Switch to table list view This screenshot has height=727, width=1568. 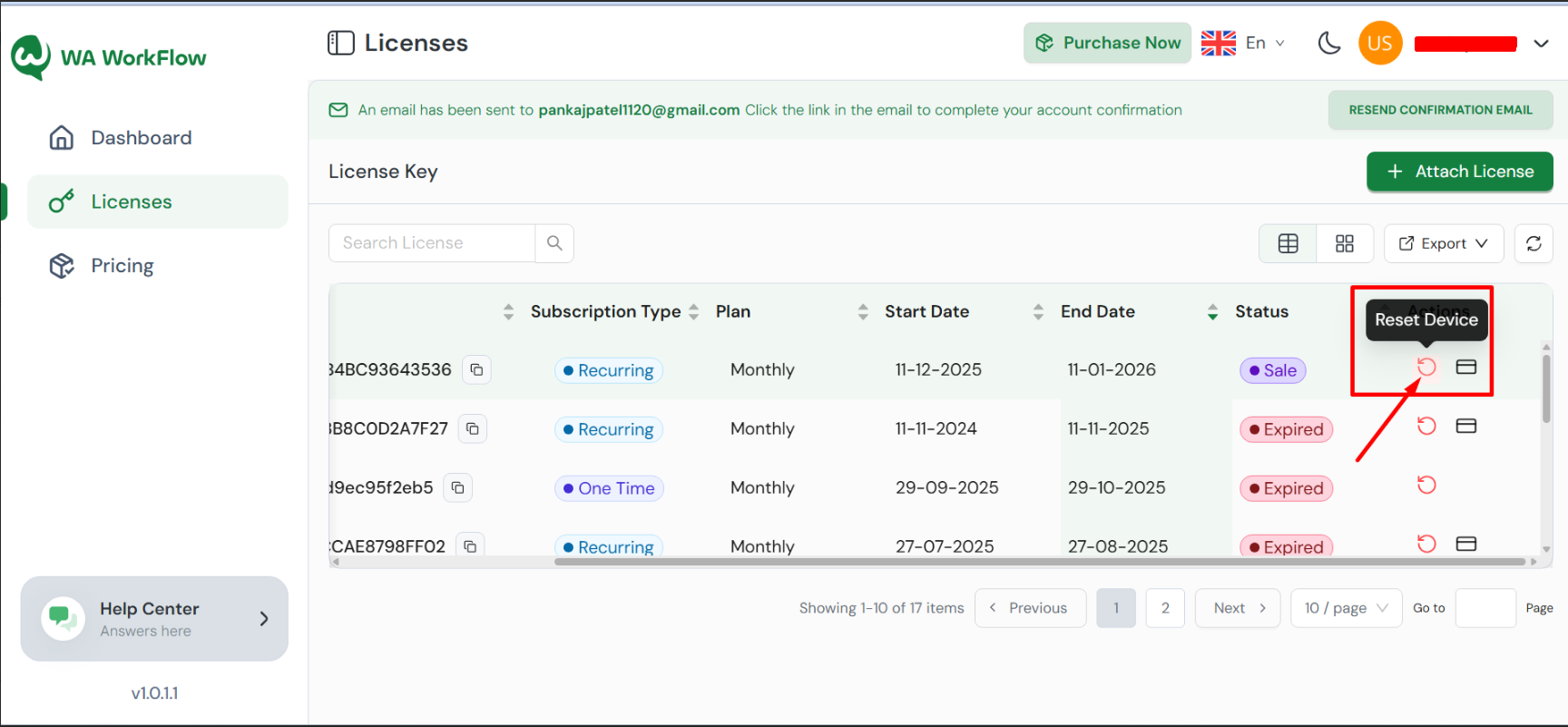1288,243
